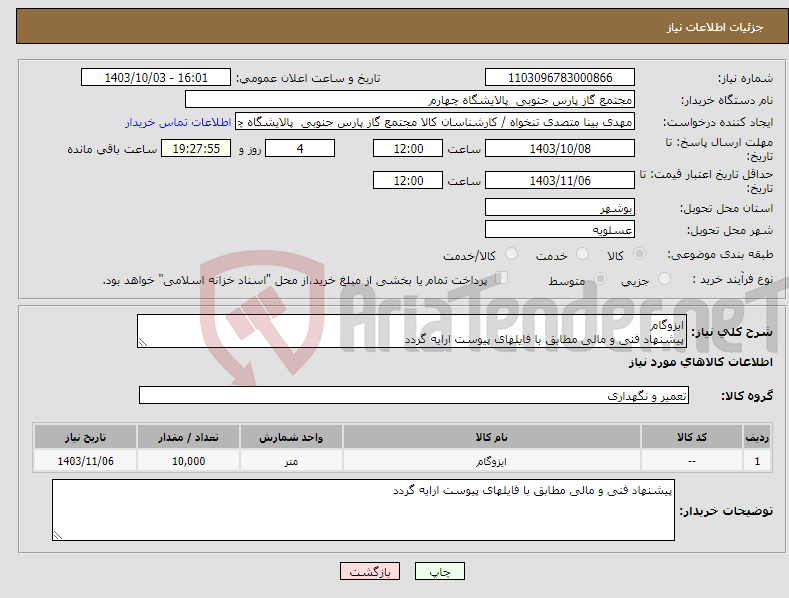Click the delivery province field بوشهر
Screen dimensions: 789x598
(560, 207)
